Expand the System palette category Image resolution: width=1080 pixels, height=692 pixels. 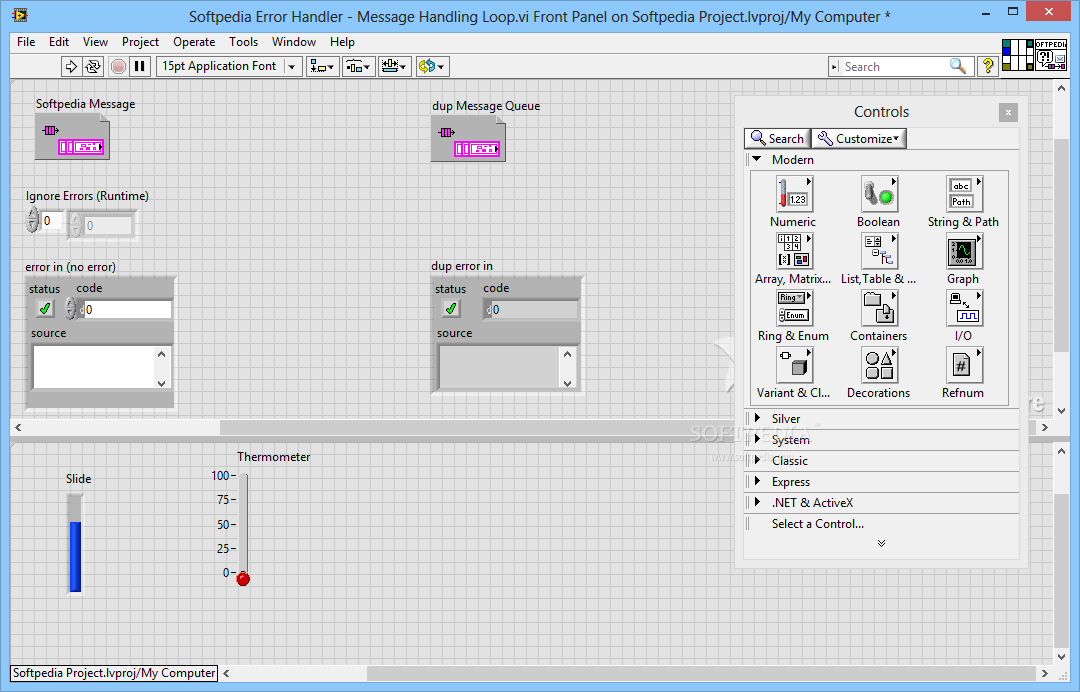tap(757, 439)
